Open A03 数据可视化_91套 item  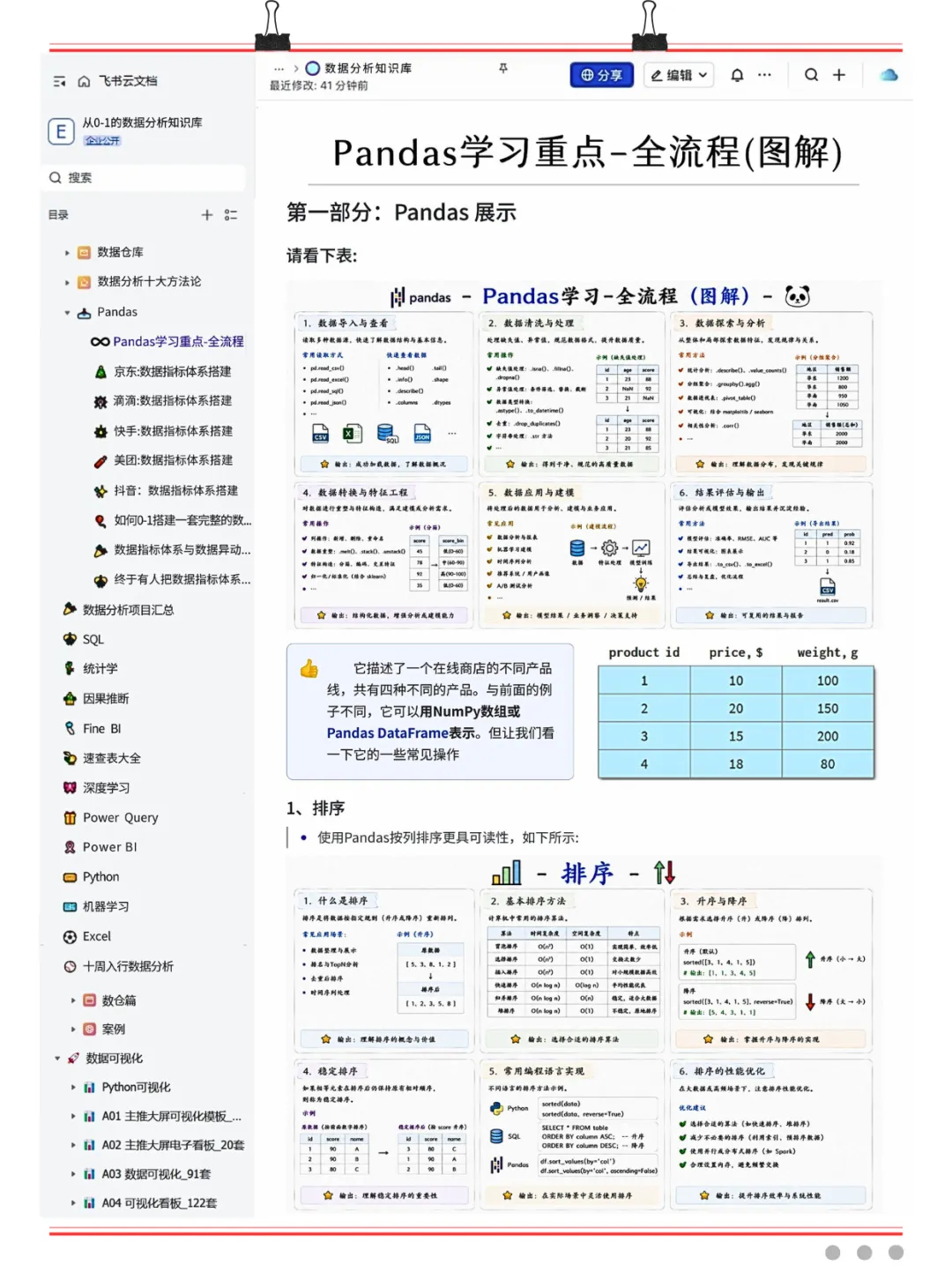(156, 1174)
